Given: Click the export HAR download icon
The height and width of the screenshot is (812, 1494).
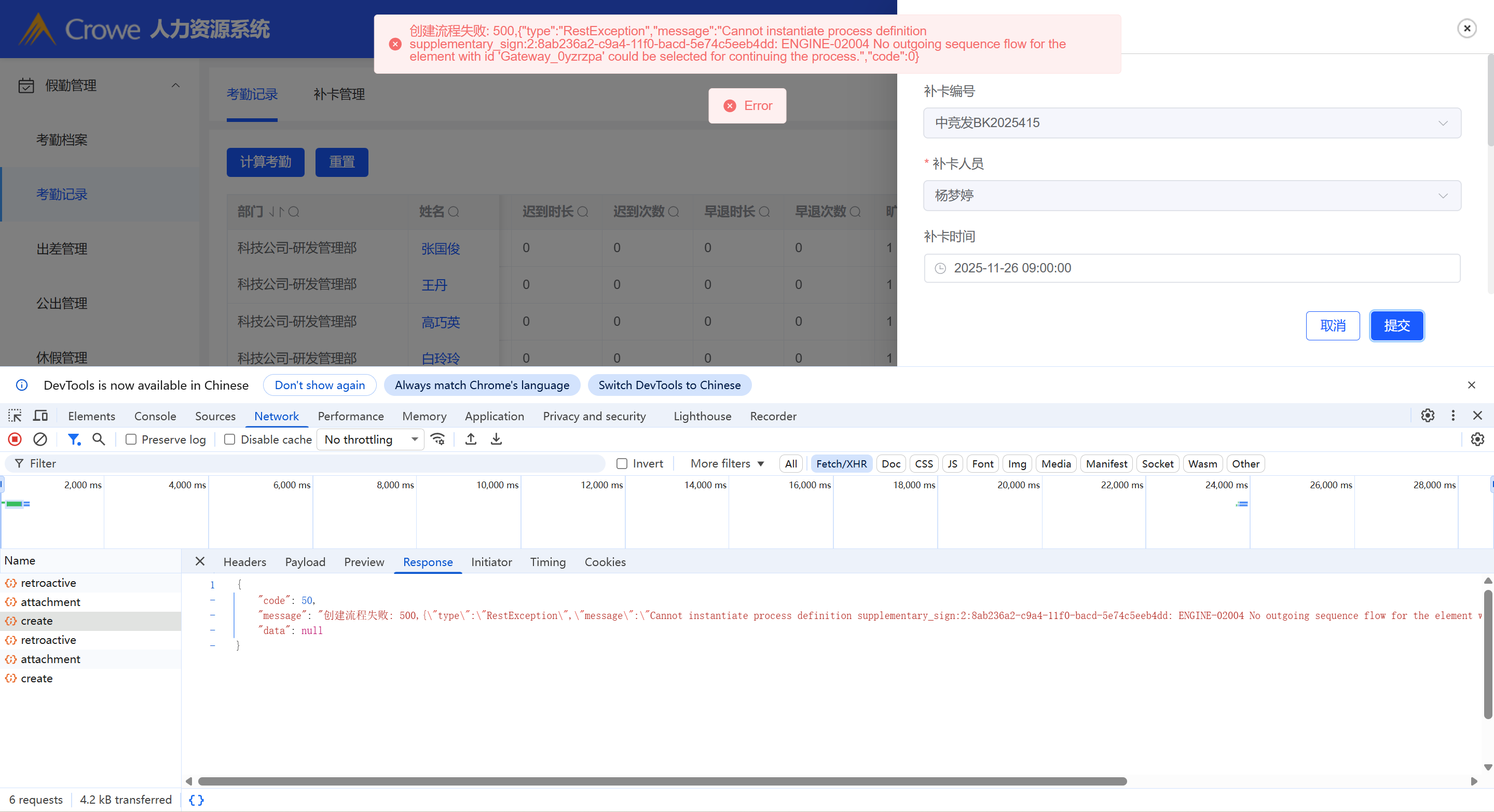Looking at the screenshot, I should tap(496, 439).
